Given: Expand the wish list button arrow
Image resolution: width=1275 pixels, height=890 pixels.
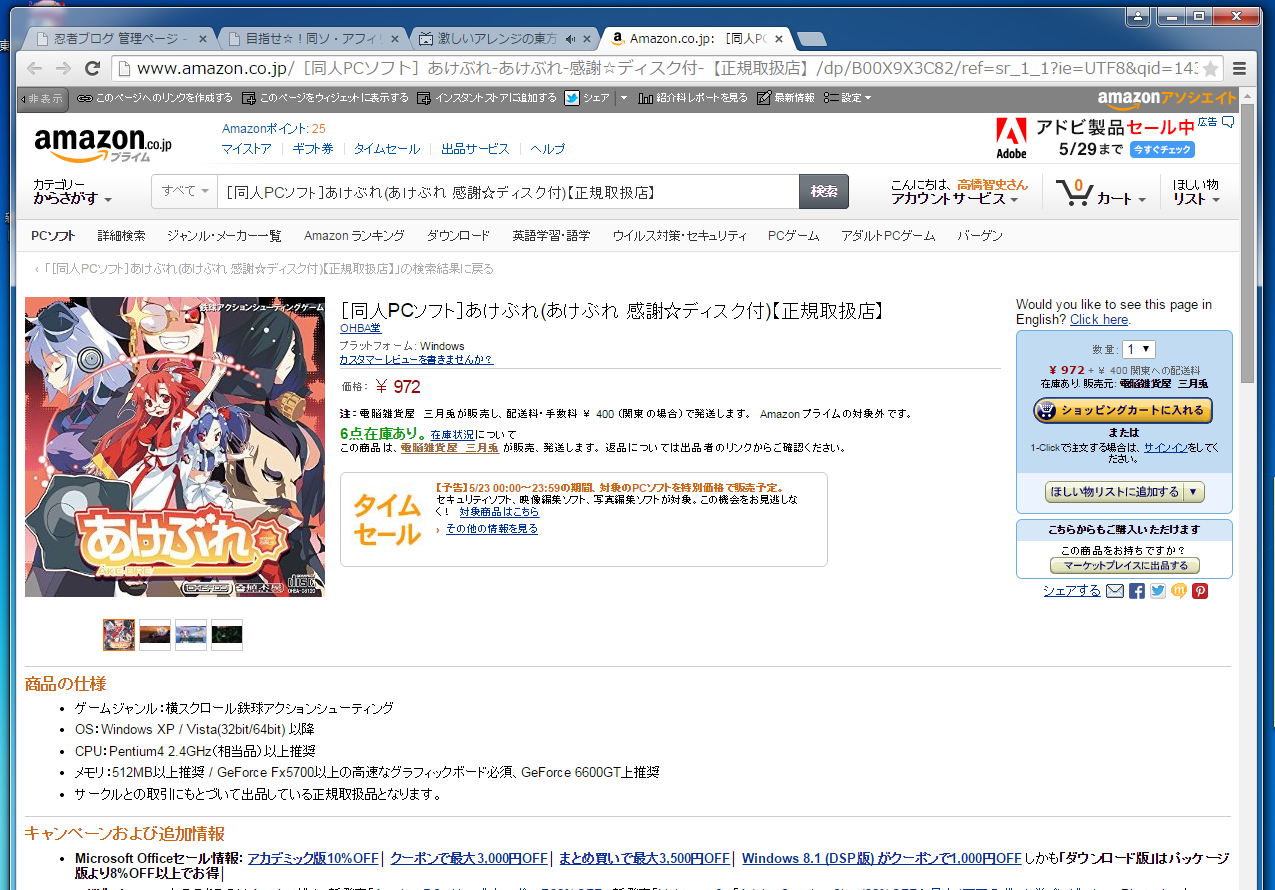Looking at the screenshot, I should tap(1194, 492).
